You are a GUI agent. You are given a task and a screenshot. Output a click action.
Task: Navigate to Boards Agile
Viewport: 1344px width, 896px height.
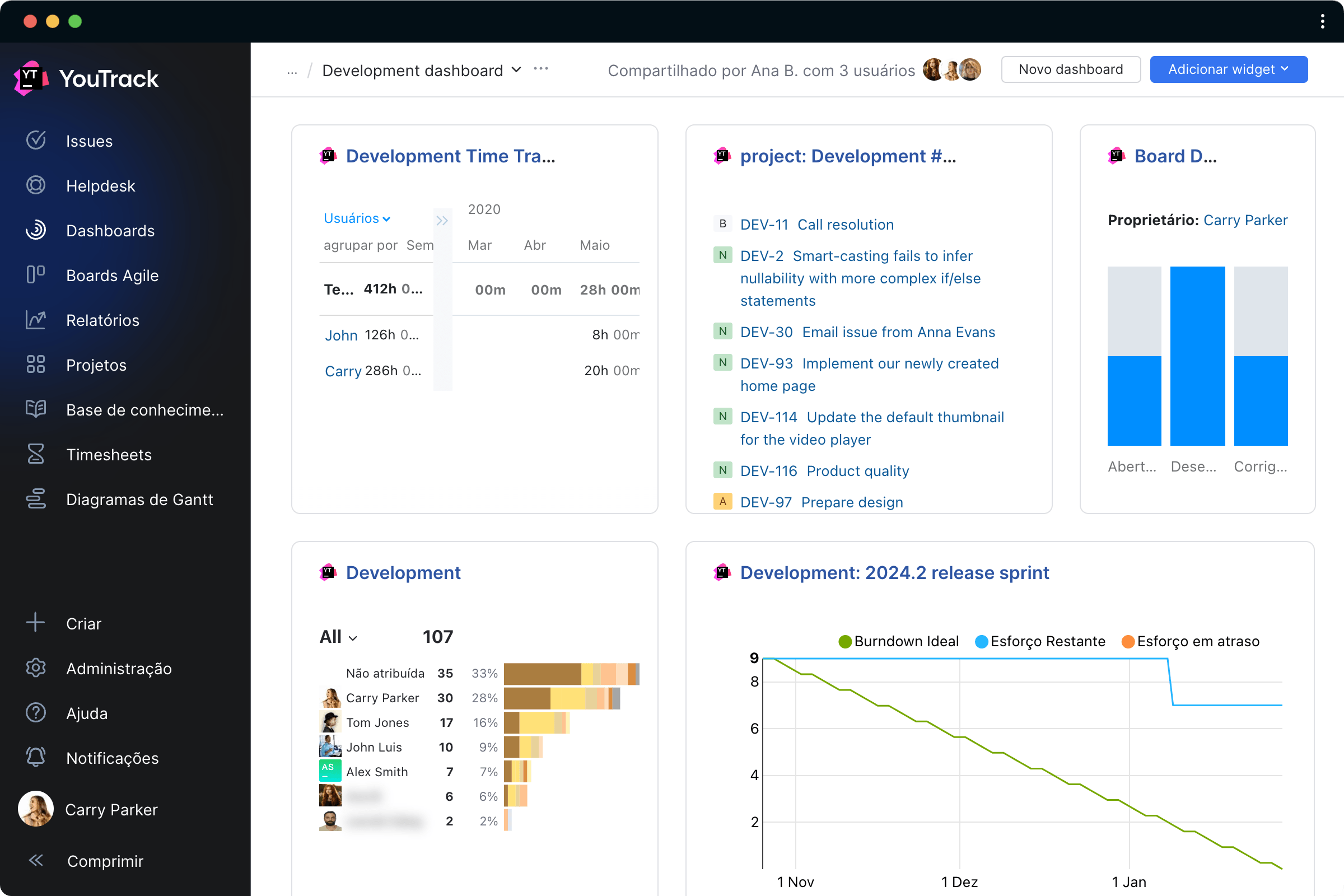pos(111,275)
